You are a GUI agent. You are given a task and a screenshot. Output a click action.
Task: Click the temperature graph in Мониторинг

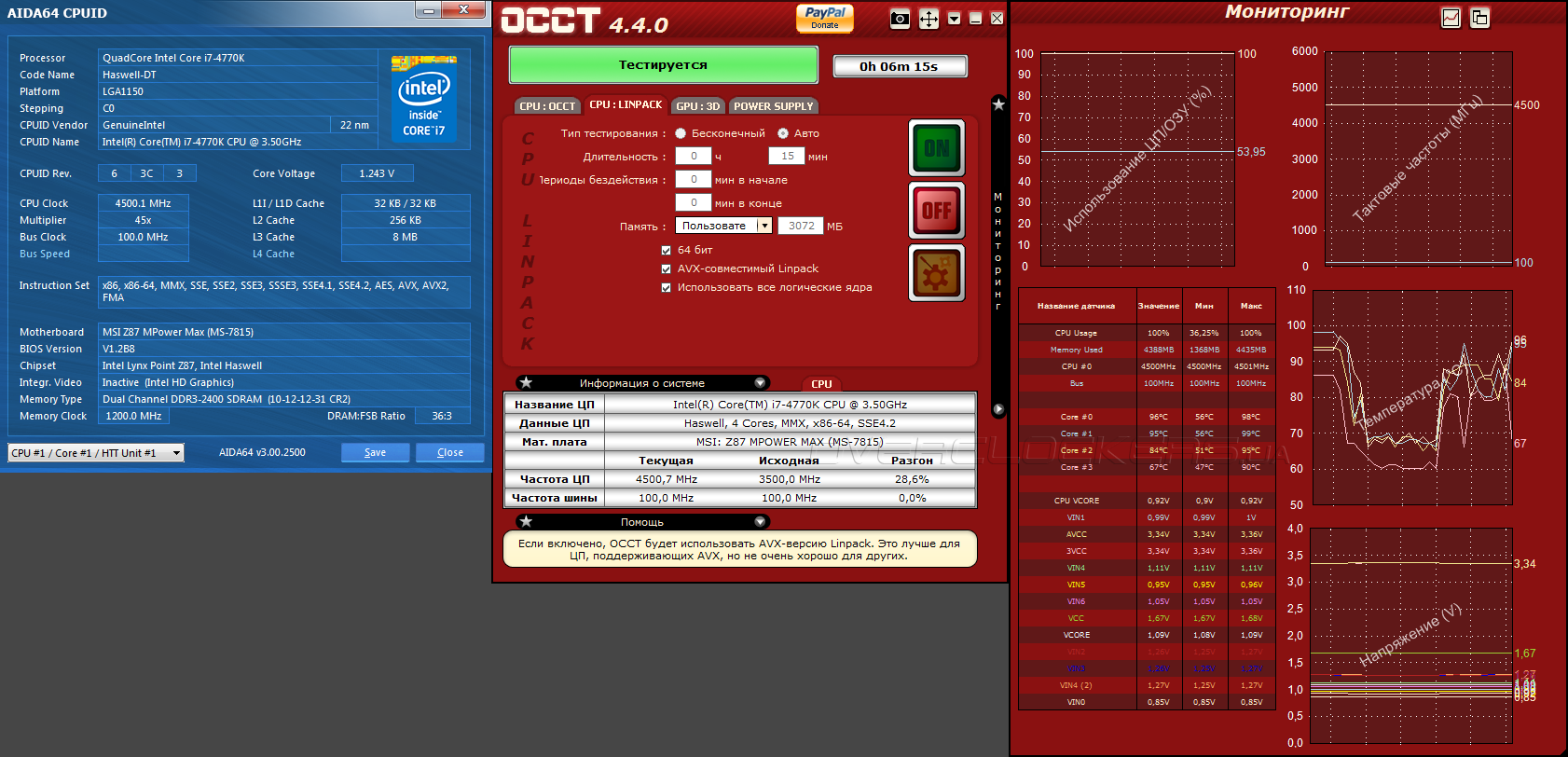1411,398
